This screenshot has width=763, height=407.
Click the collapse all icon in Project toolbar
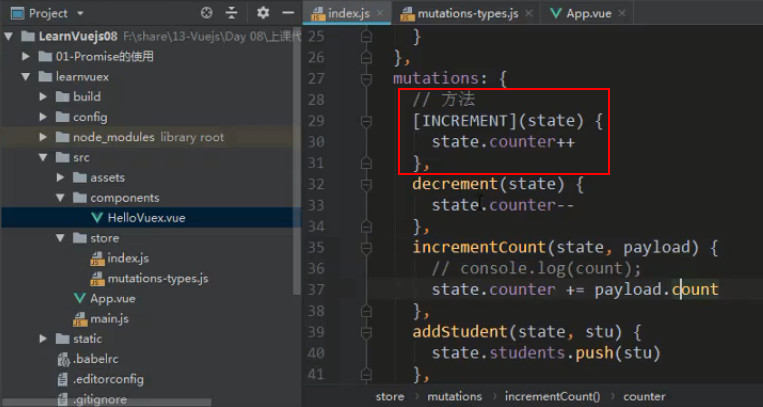point(232,13)
